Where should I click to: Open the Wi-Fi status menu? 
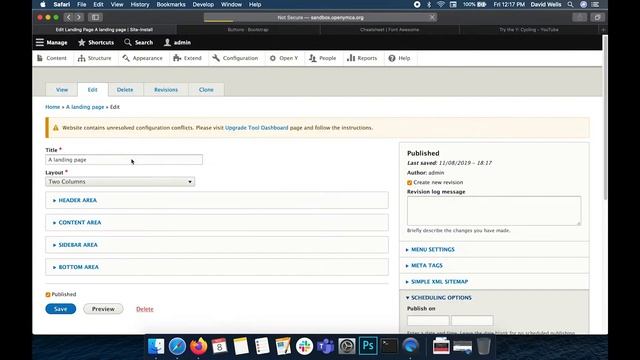pos(441,4)
